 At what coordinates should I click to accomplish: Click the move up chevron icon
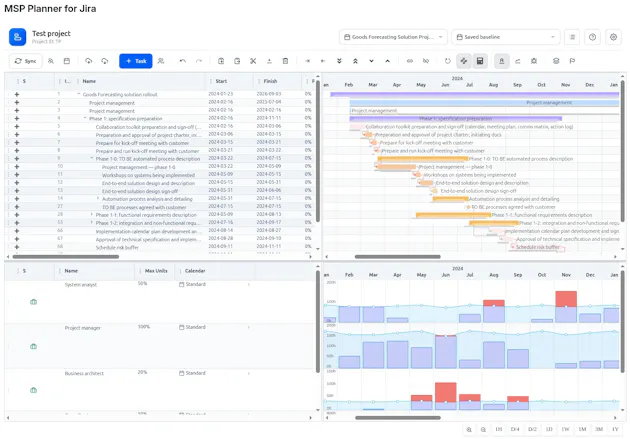coord(387,61)
